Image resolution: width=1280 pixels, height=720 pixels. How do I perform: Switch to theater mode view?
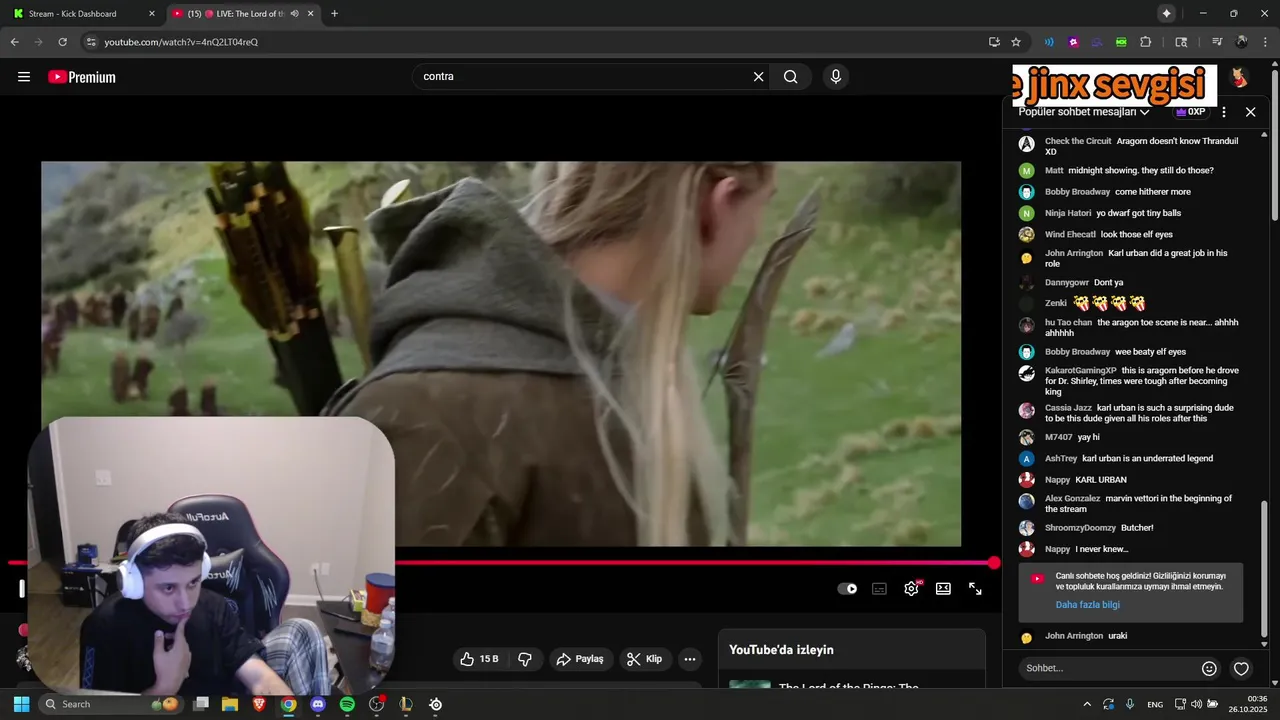pos(943,589)
